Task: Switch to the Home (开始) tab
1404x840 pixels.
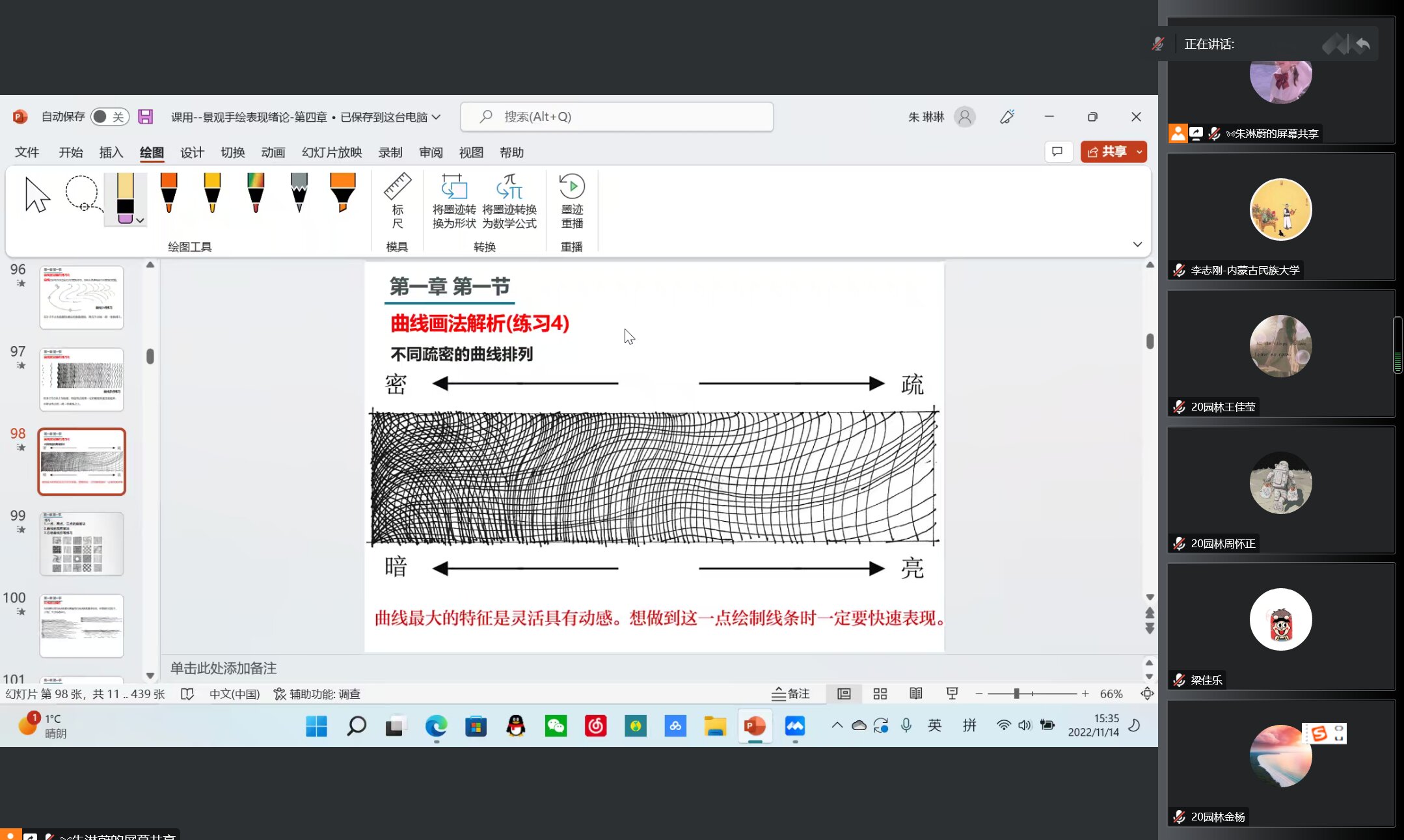Action: tap(71, 152)
